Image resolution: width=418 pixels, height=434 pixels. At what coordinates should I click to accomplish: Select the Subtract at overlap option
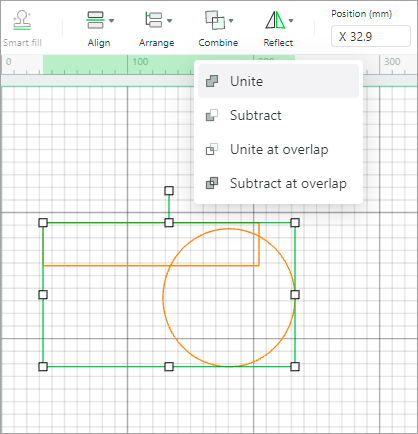pyautogui.click(x=278, y=183)
